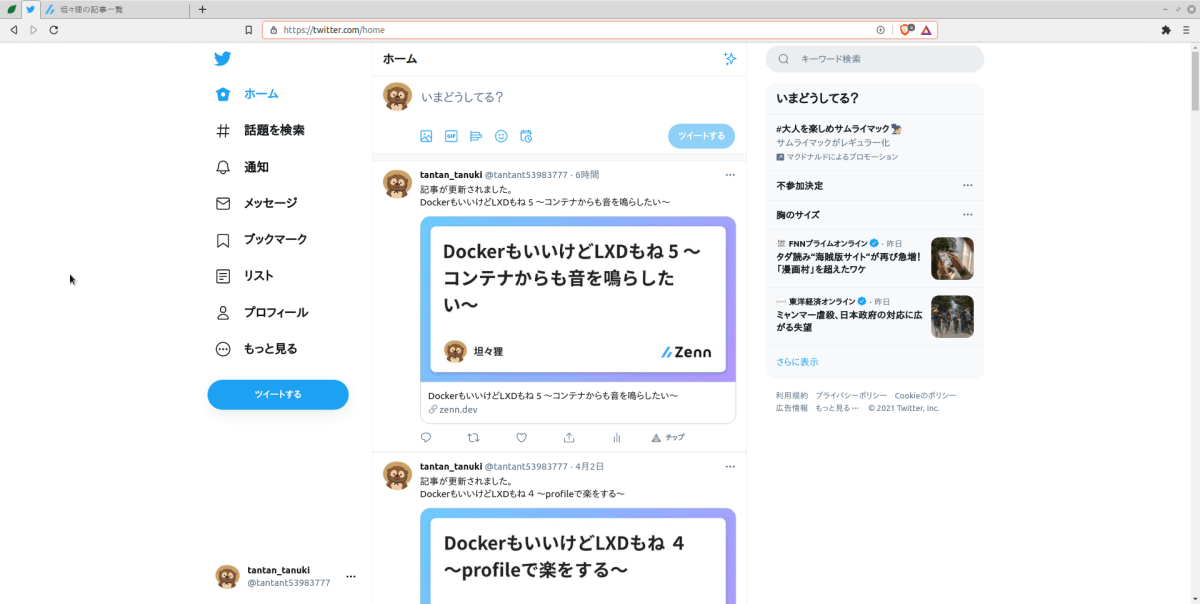Click tantan_tanuki avatar on the 4月2日 tweet
1200x604 pixels.
tap(398, 475)
